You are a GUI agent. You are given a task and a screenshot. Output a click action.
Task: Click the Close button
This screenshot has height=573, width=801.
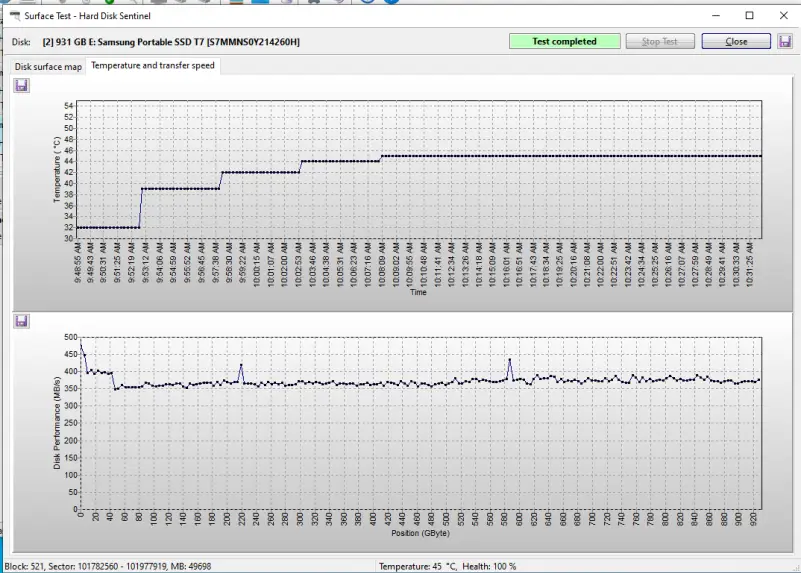pos(736,41)
